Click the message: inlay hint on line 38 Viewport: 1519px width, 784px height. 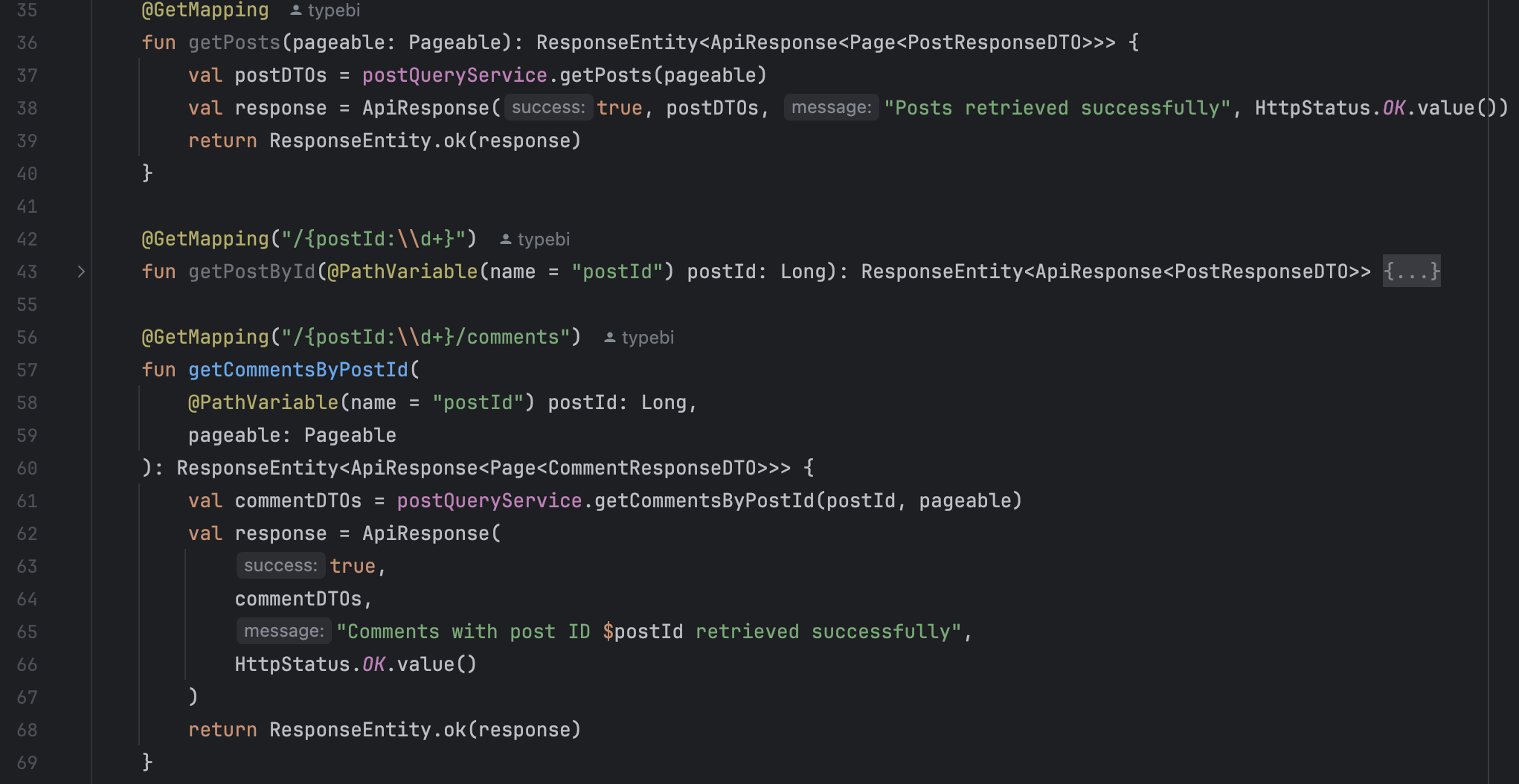click(831, 107)
